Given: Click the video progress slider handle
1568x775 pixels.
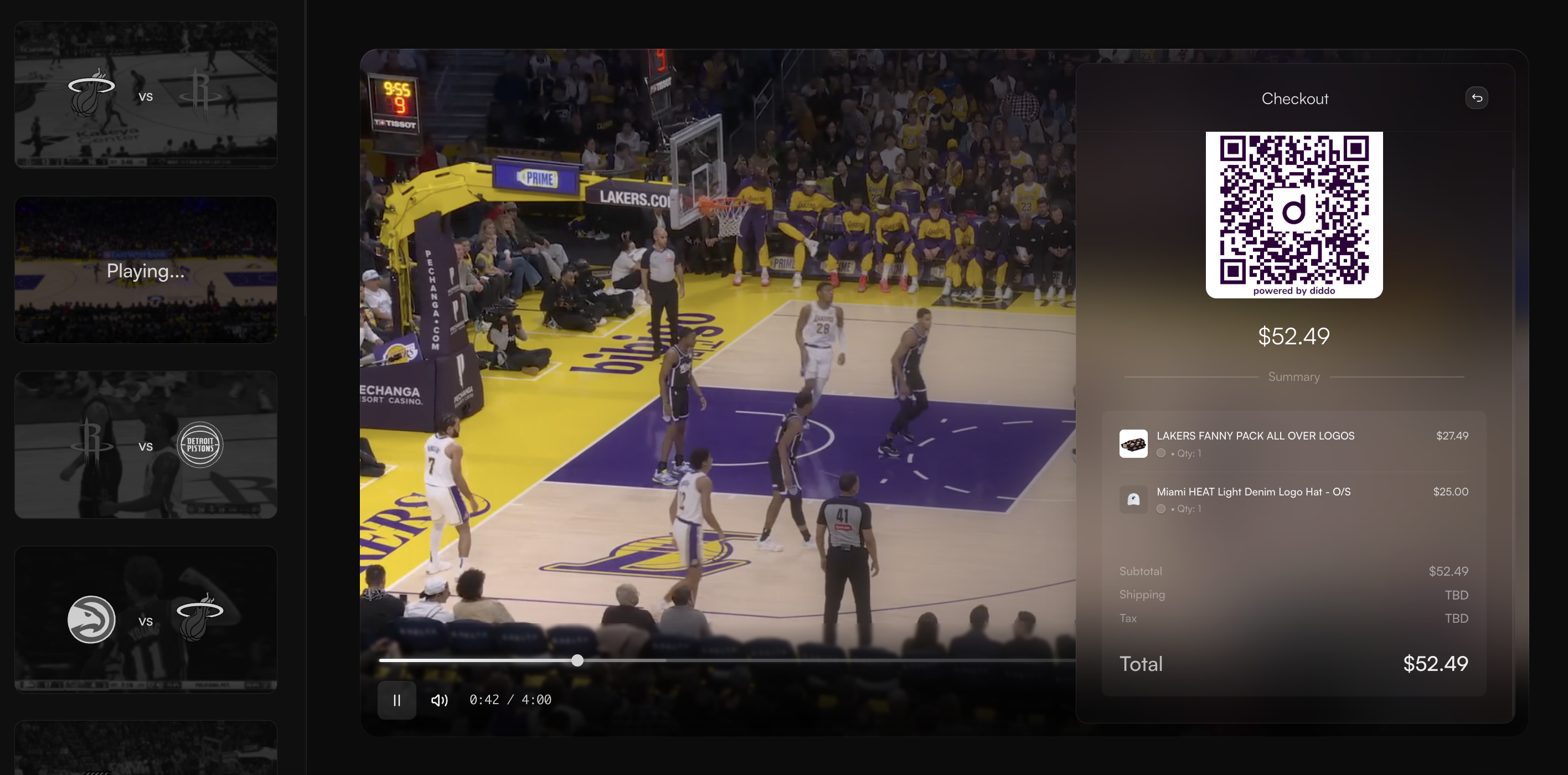Looking at the screenshot, I should 577,660.
